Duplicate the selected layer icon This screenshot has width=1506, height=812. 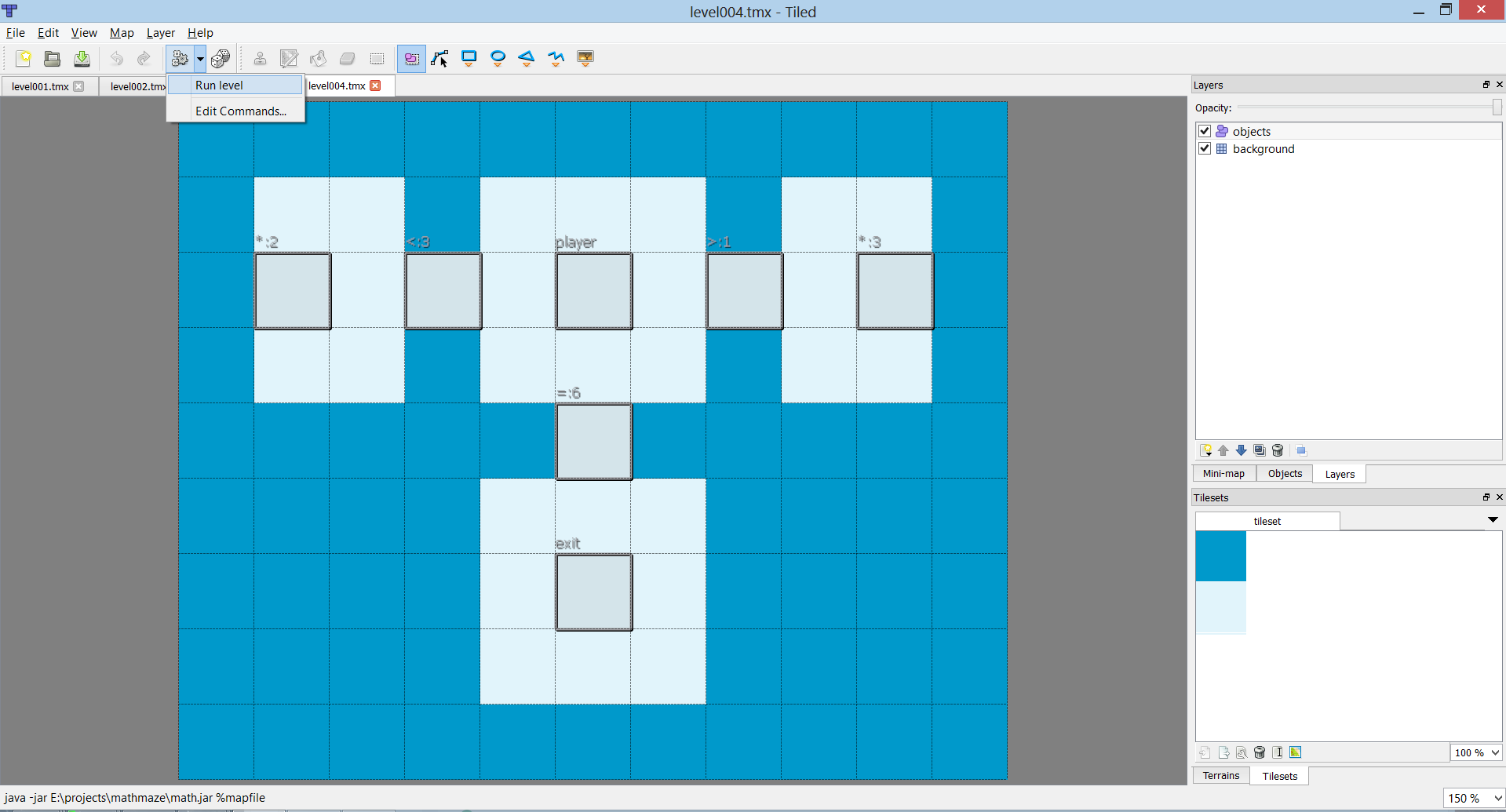tap(1260, 450)
